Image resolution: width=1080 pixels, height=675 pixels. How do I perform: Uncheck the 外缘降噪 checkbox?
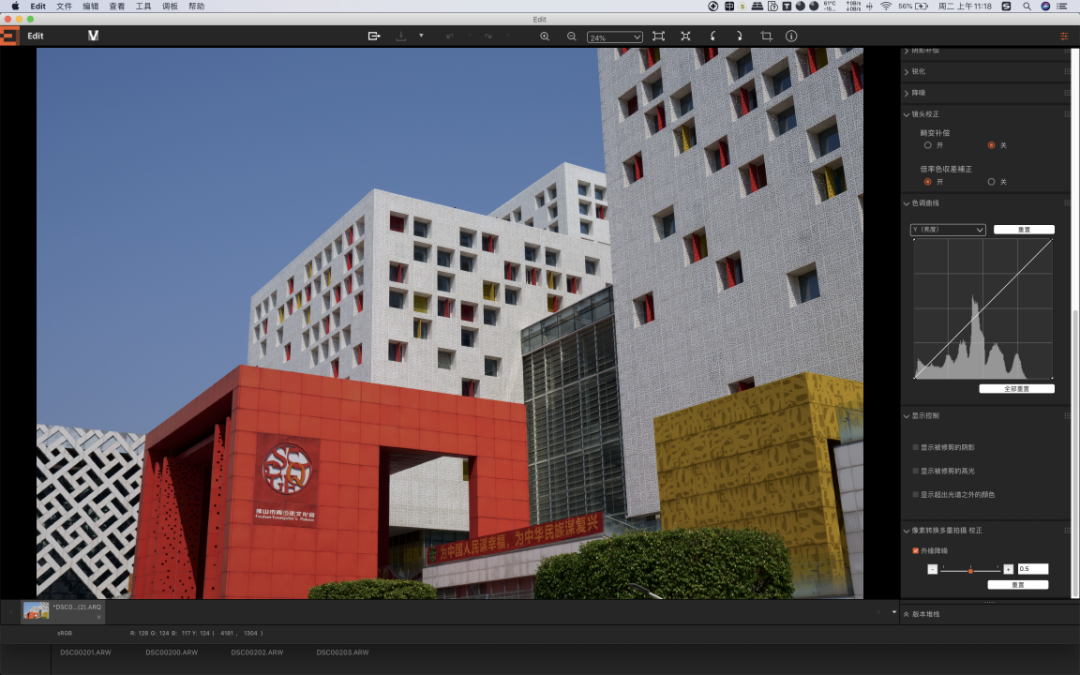[x=915, y=551]
